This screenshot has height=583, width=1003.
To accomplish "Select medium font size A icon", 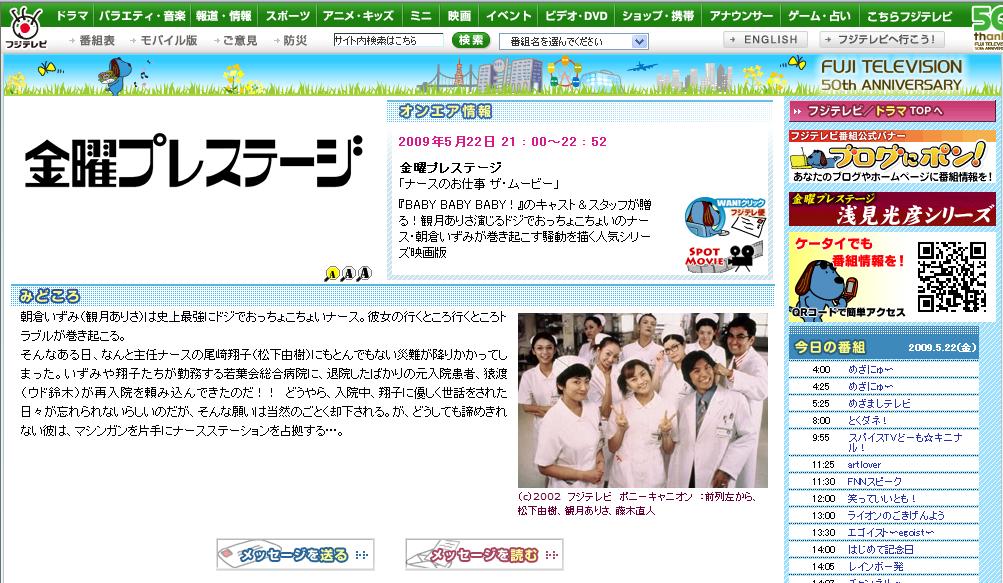I will coord(348,275).
